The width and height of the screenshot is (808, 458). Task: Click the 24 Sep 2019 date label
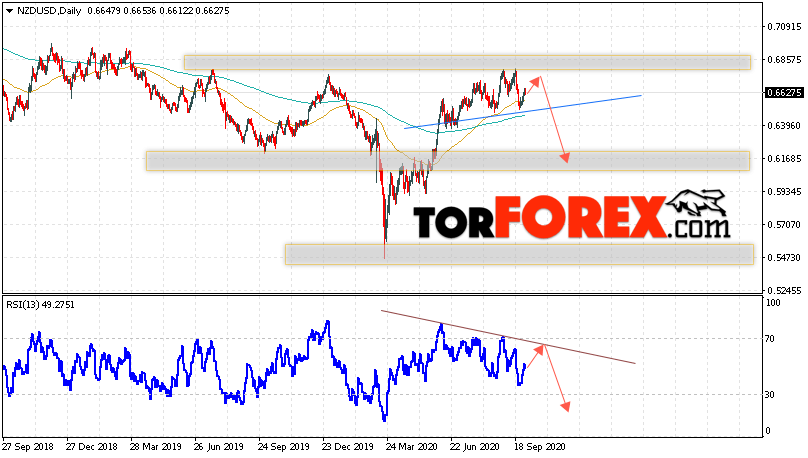point(283,447)
